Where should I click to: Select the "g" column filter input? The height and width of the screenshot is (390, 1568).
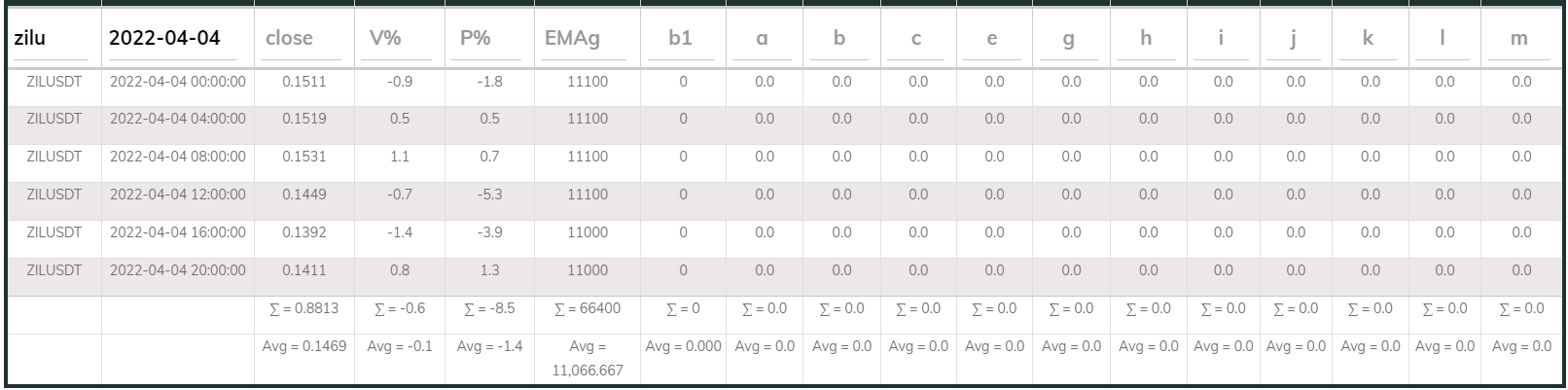coord(1069,39)
